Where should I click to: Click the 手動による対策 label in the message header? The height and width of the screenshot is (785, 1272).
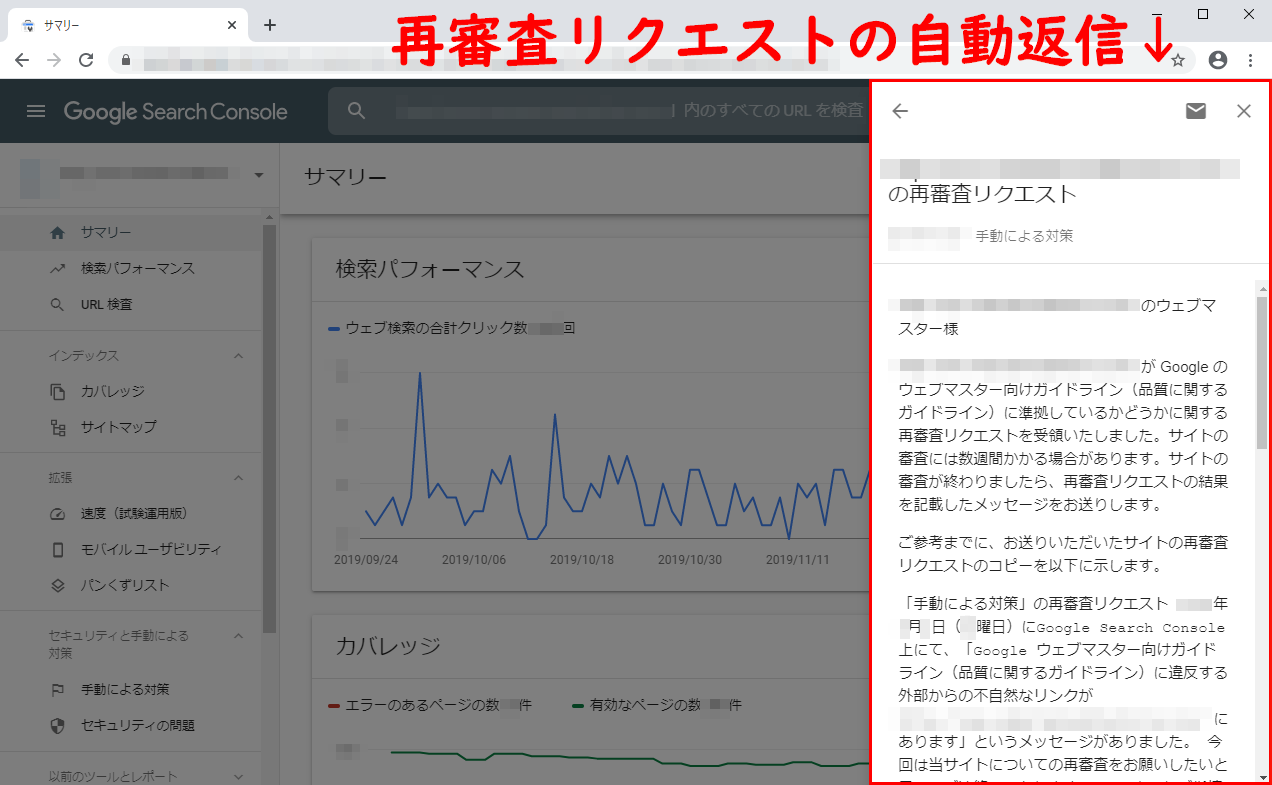[x=1024, y=236]
